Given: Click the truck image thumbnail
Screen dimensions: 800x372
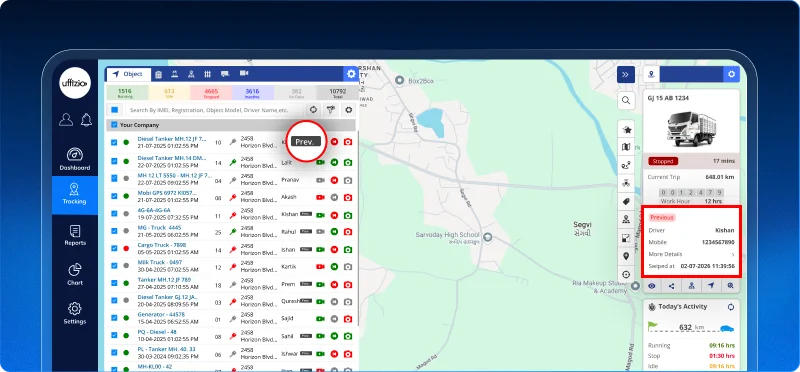Looking at the screenshot, I should [x=691, y=128].
